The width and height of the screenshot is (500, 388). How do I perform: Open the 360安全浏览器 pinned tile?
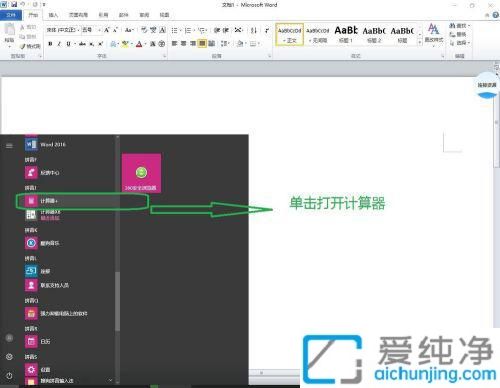click(x=141, y=173)
